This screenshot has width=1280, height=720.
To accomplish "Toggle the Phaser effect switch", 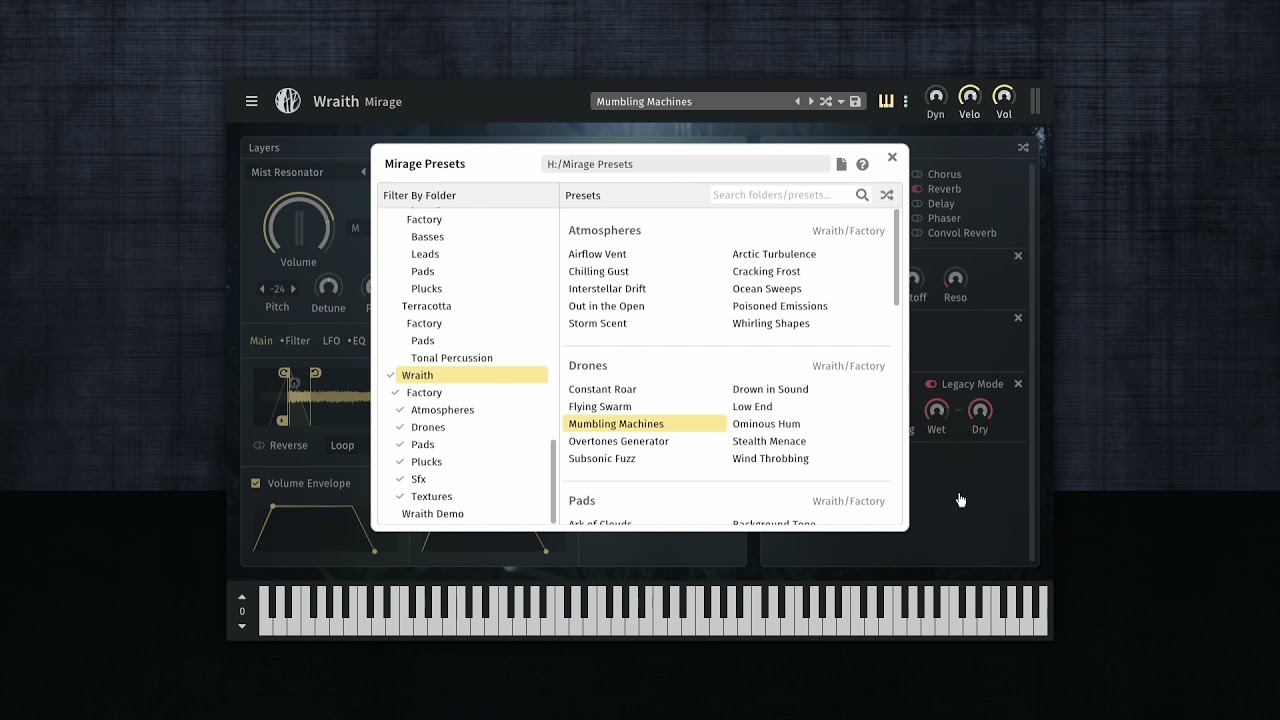I will tap(917, 218).
